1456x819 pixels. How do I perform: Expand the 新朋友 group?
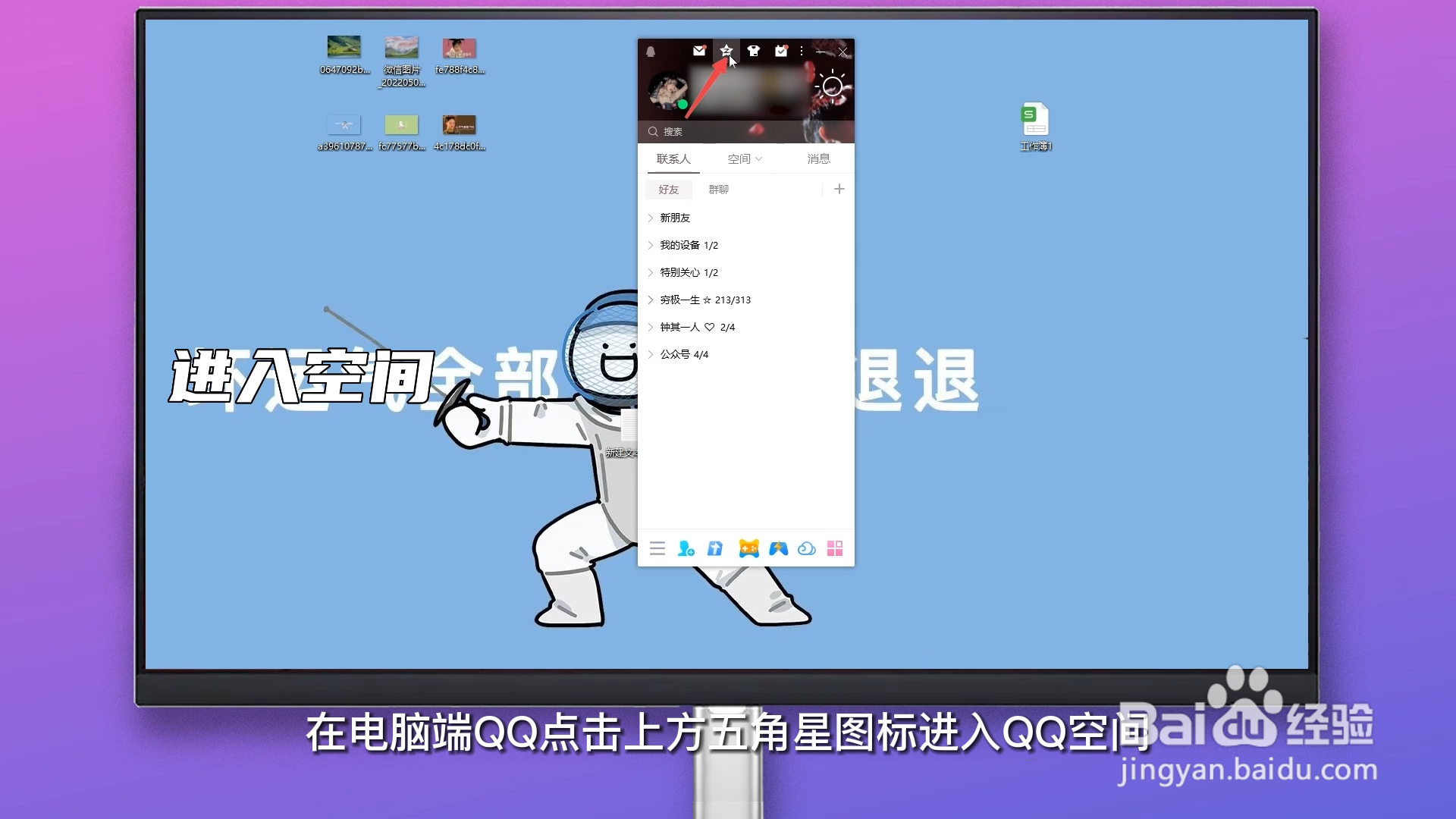746,218
